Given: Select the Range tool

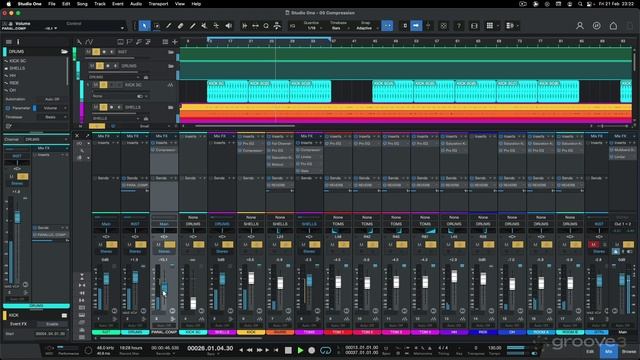Looking at the screenshot, I should pyautogui.click(x=157, y=26).
